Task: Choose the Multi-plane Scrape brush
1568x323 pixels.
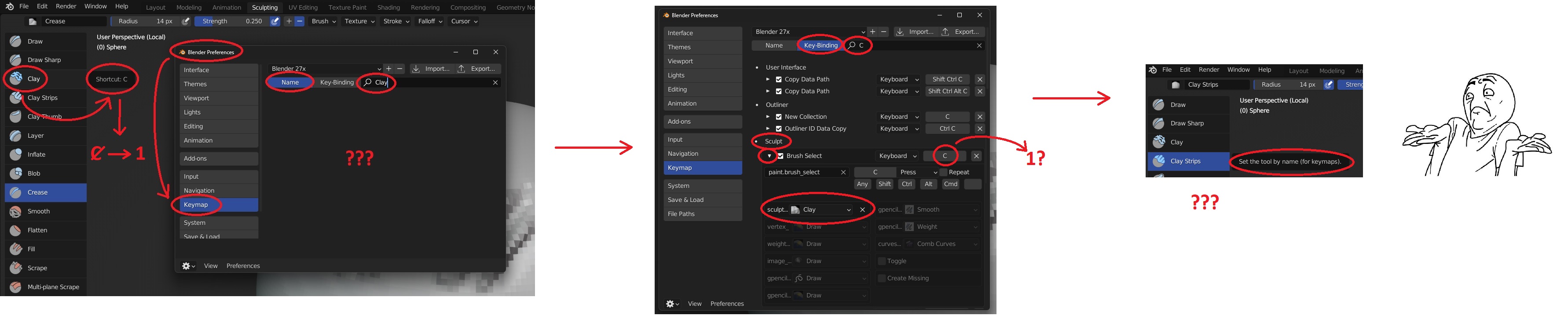Action: 46,286
